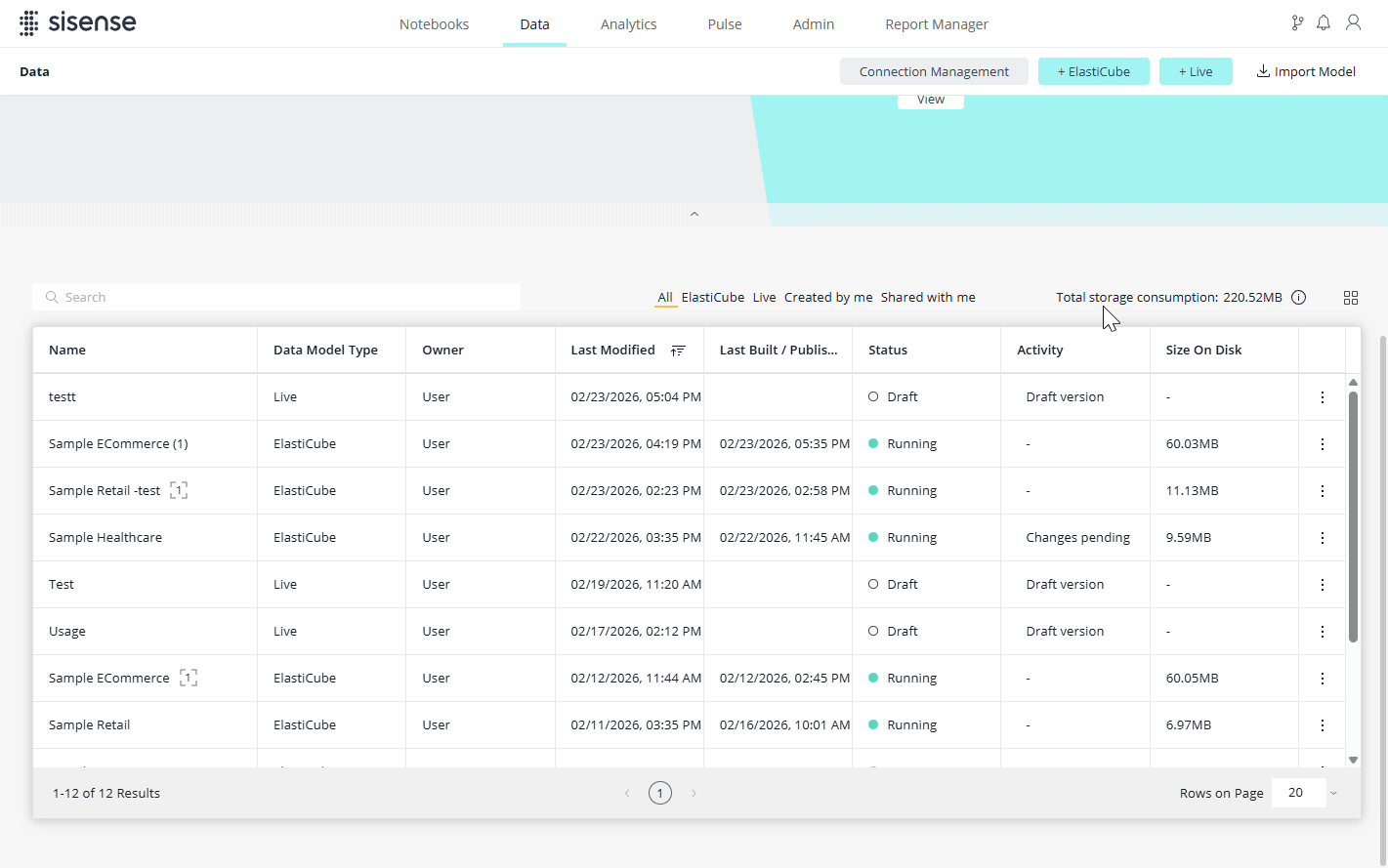Filter models by ElastiCube type
The width and height of the screenshot is (1388, 868).
712,298
